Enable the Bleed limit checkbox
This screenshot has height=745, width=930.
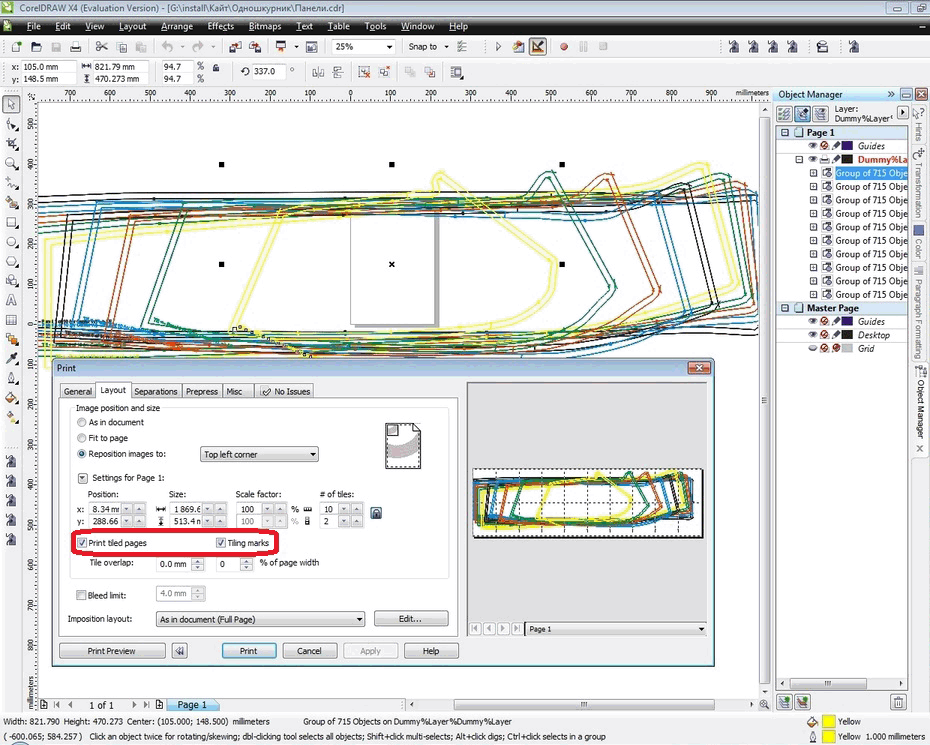82,595
